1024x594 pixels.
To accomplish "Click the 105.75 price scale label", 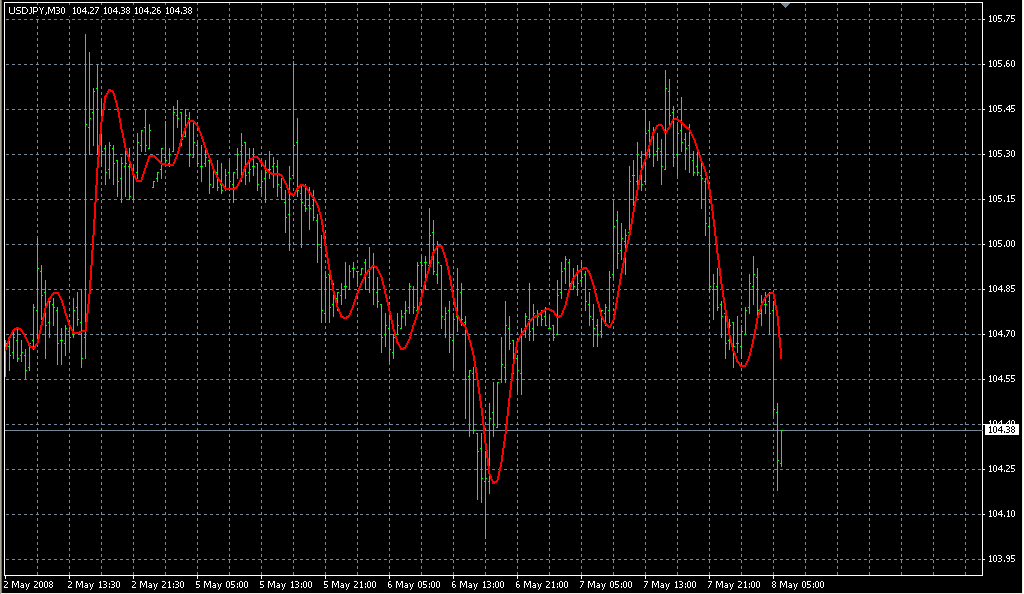I will [1000, 19].
